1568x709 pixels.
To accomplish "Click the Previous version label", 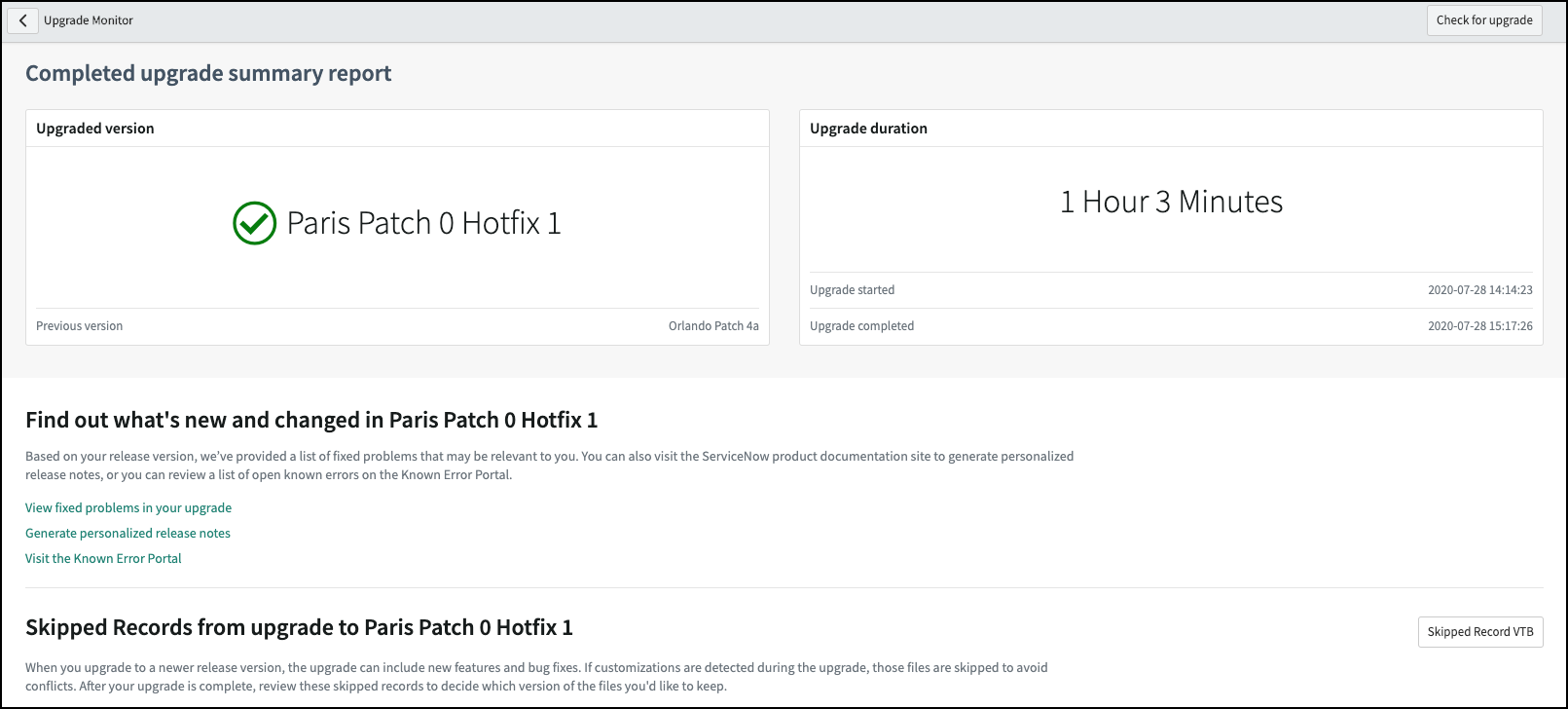I will pos(80,326).
